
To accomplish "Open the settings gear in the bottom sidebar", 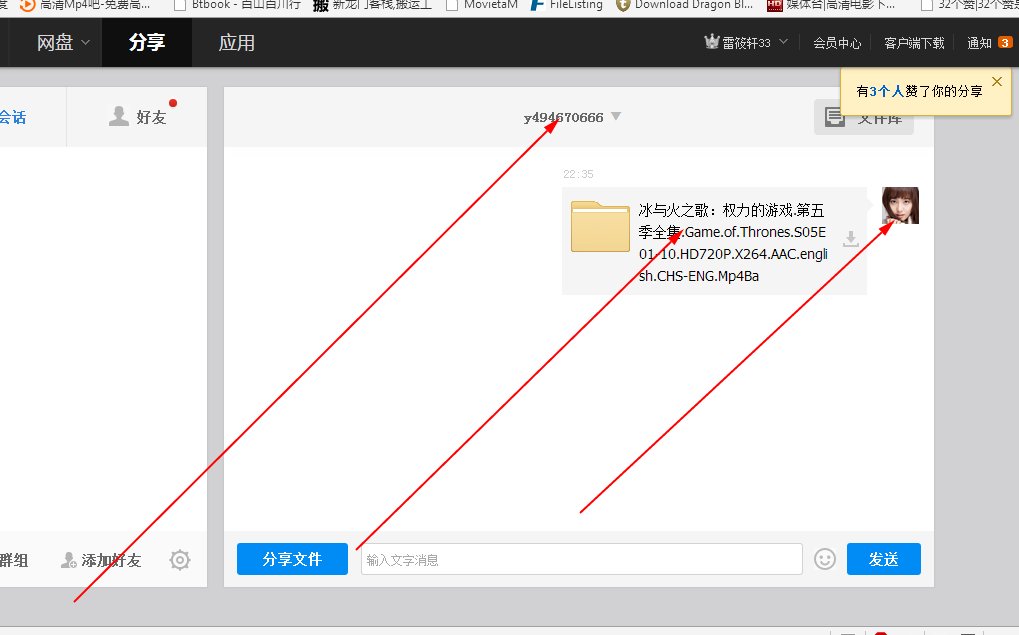I will (180, 560).
